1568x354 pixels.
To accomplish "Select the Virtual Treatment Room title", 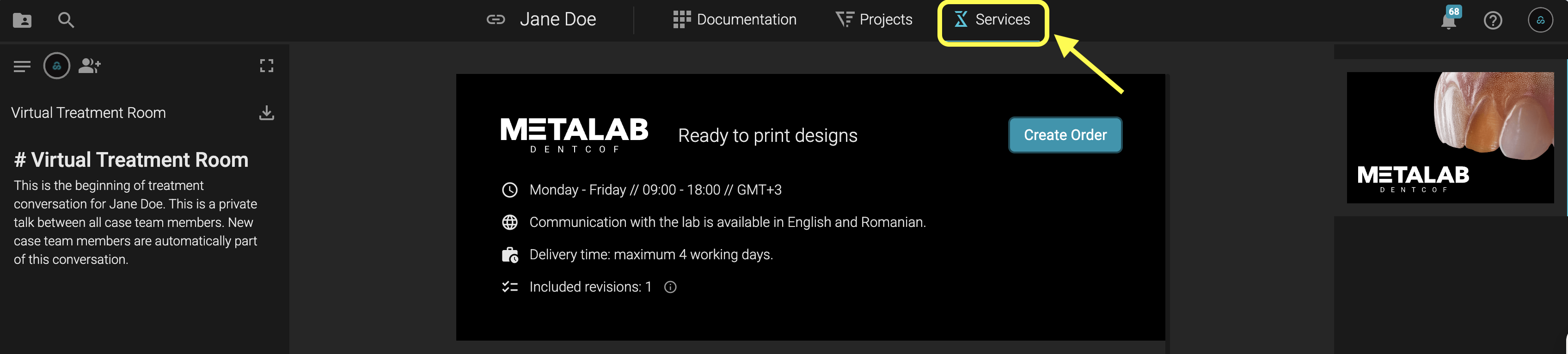I will click(x=88, y=112).
